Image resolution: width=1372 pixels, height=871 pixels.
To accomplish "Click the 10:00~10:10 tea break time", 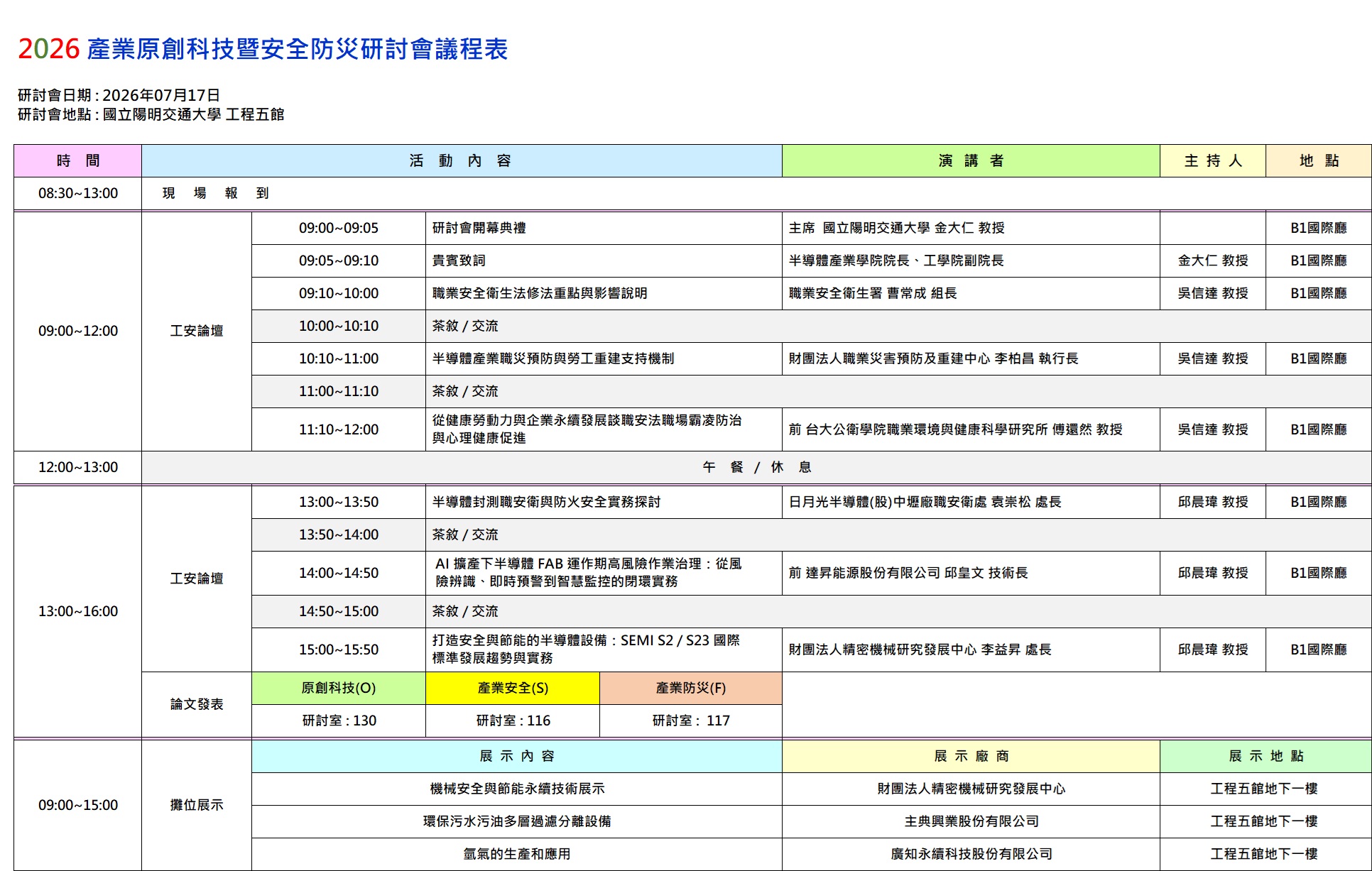I will (x=339, y=326).
